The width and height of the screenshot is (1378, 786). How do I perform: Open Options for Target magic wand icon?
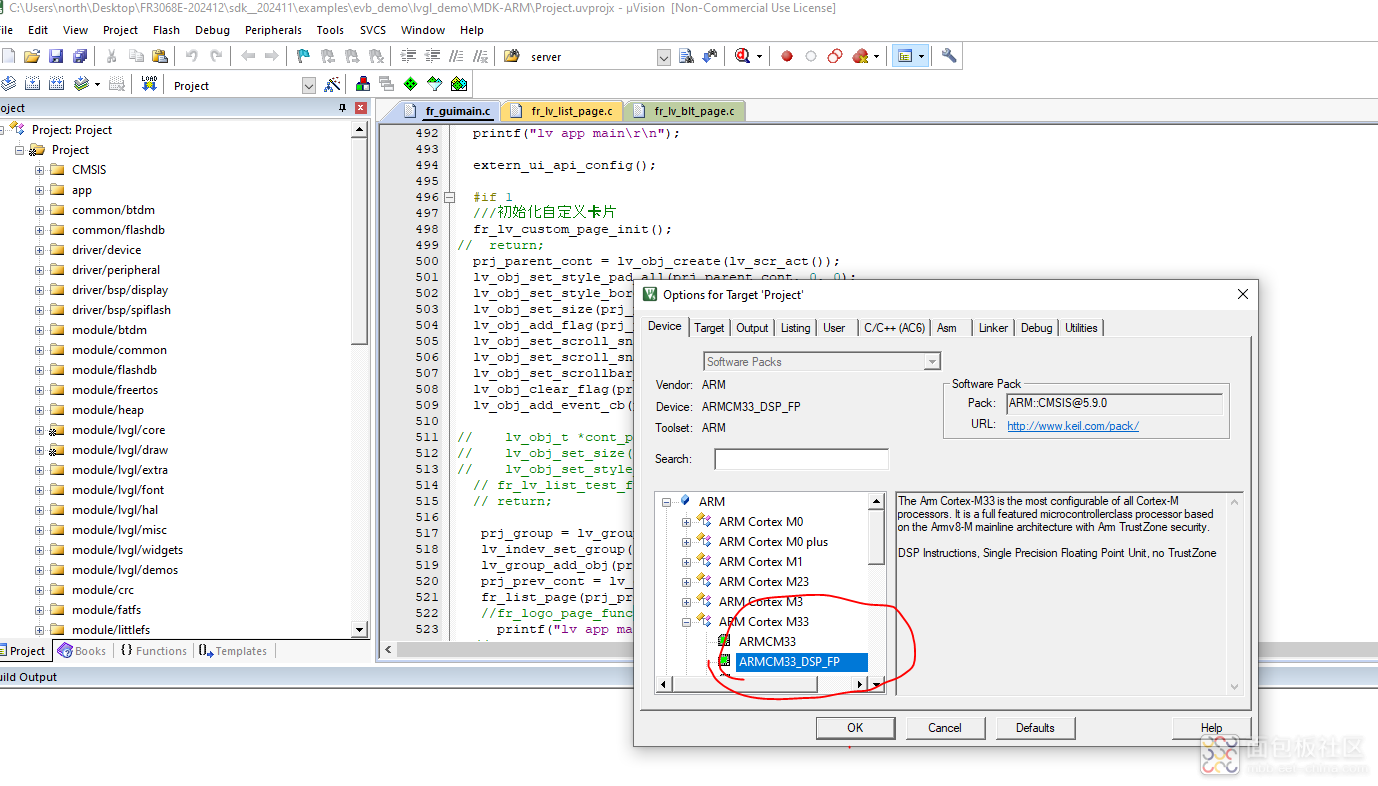click(332, 85)
